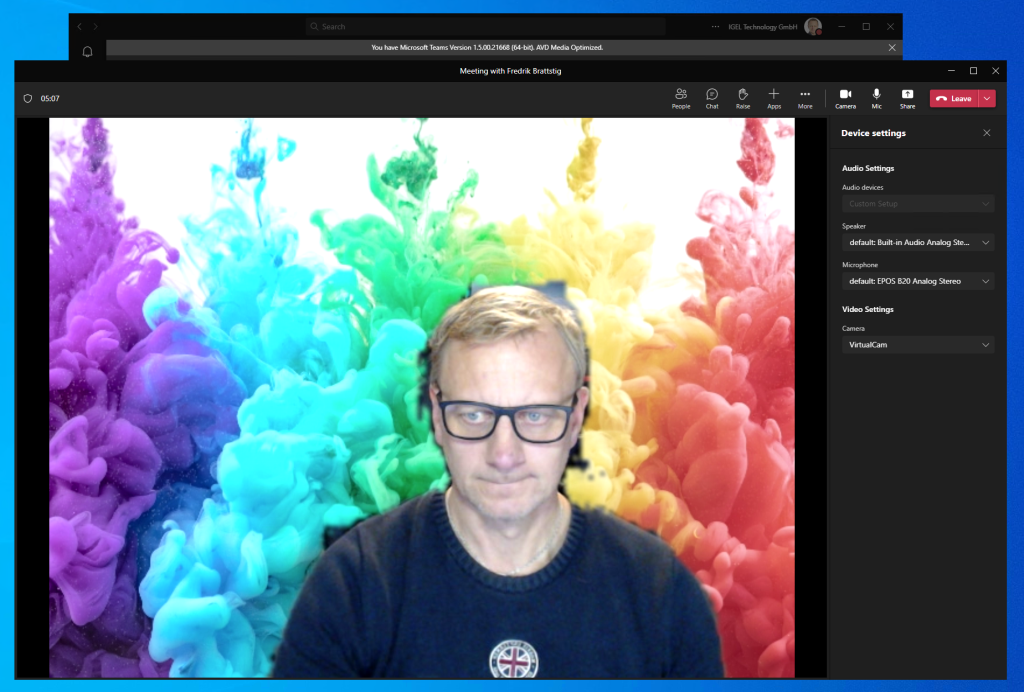Open the profile picture account menu
1024x692 pixels.
[813, 26]
